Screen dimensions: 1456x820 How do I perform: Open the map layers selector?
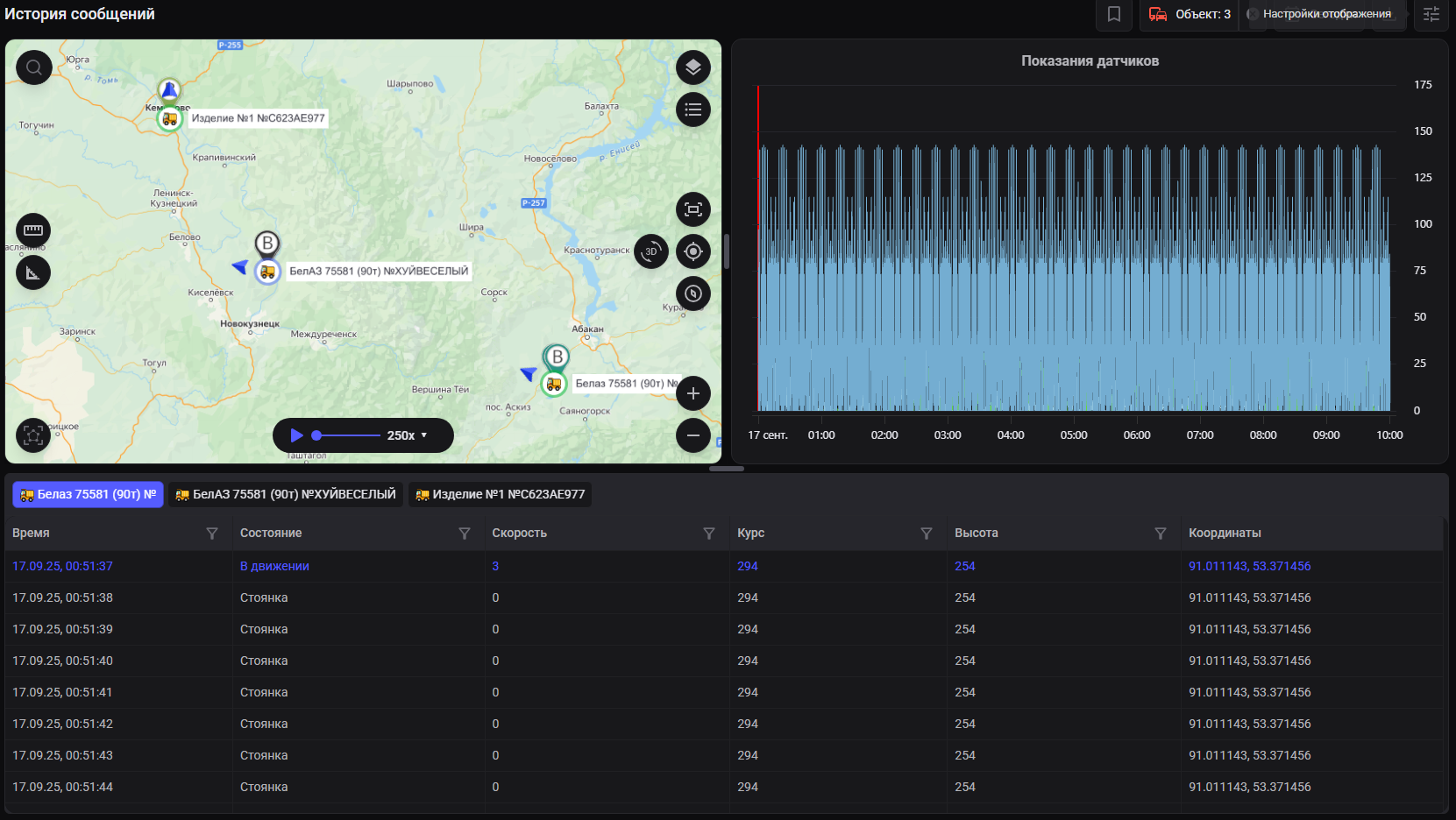tap(692, 67)
